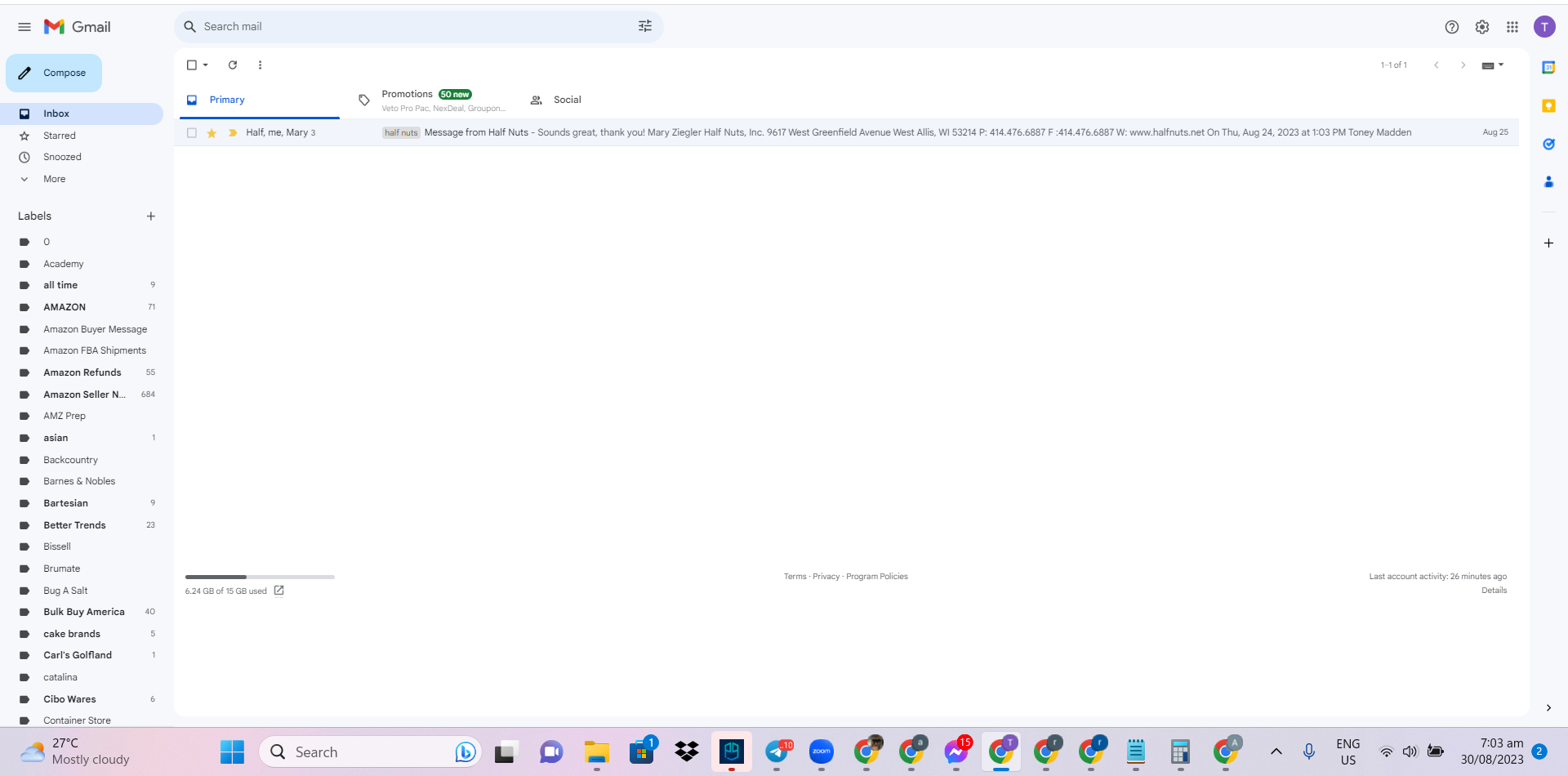This screenshot has width=1568, height=776.
Task: Open the More options three-dot menu
Action: (x=260, y=65)
